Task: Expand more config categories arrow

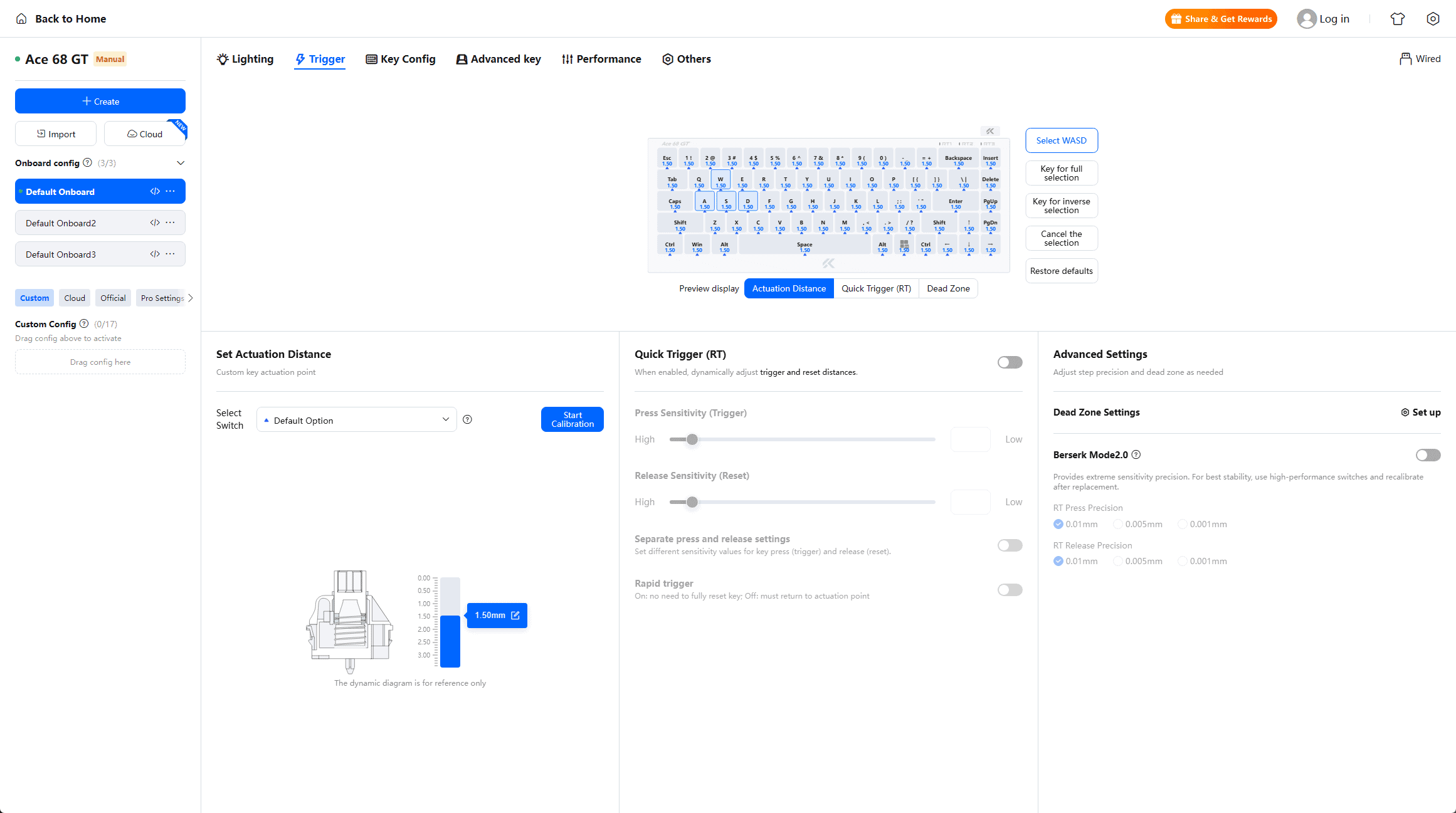Action: point(191,298)
